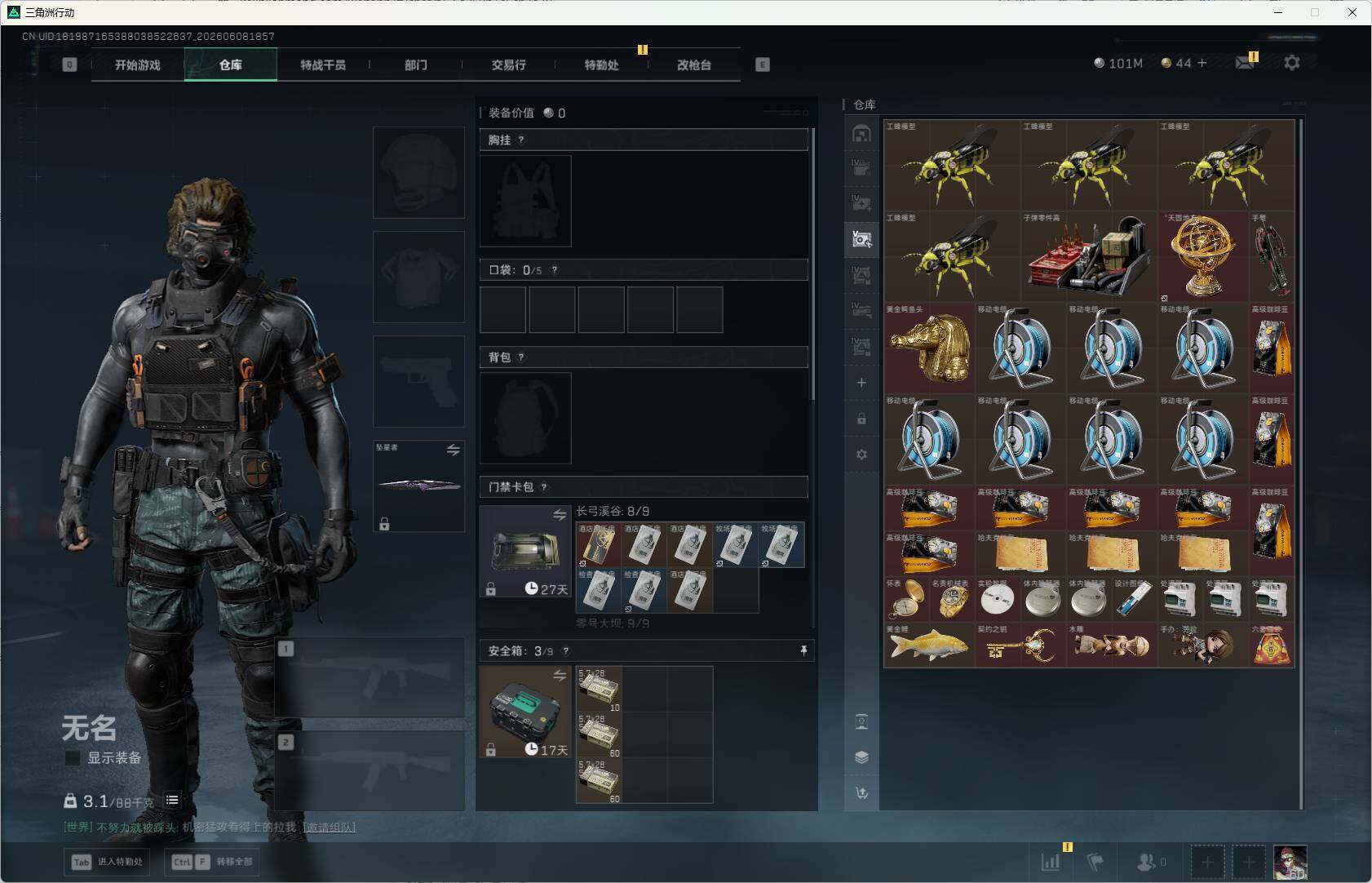This screenshot has width=1372, height=883.
Task: Click the equipment panel scrollbar
Action: coord(812,264)
